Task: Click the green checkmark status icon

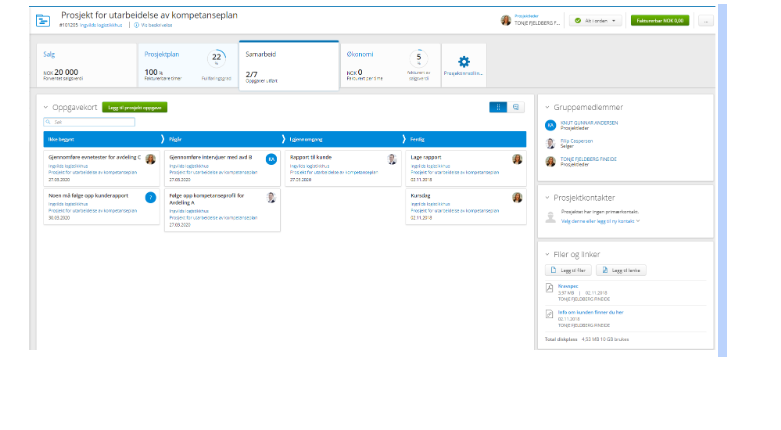Action: [x=578, y=21]
